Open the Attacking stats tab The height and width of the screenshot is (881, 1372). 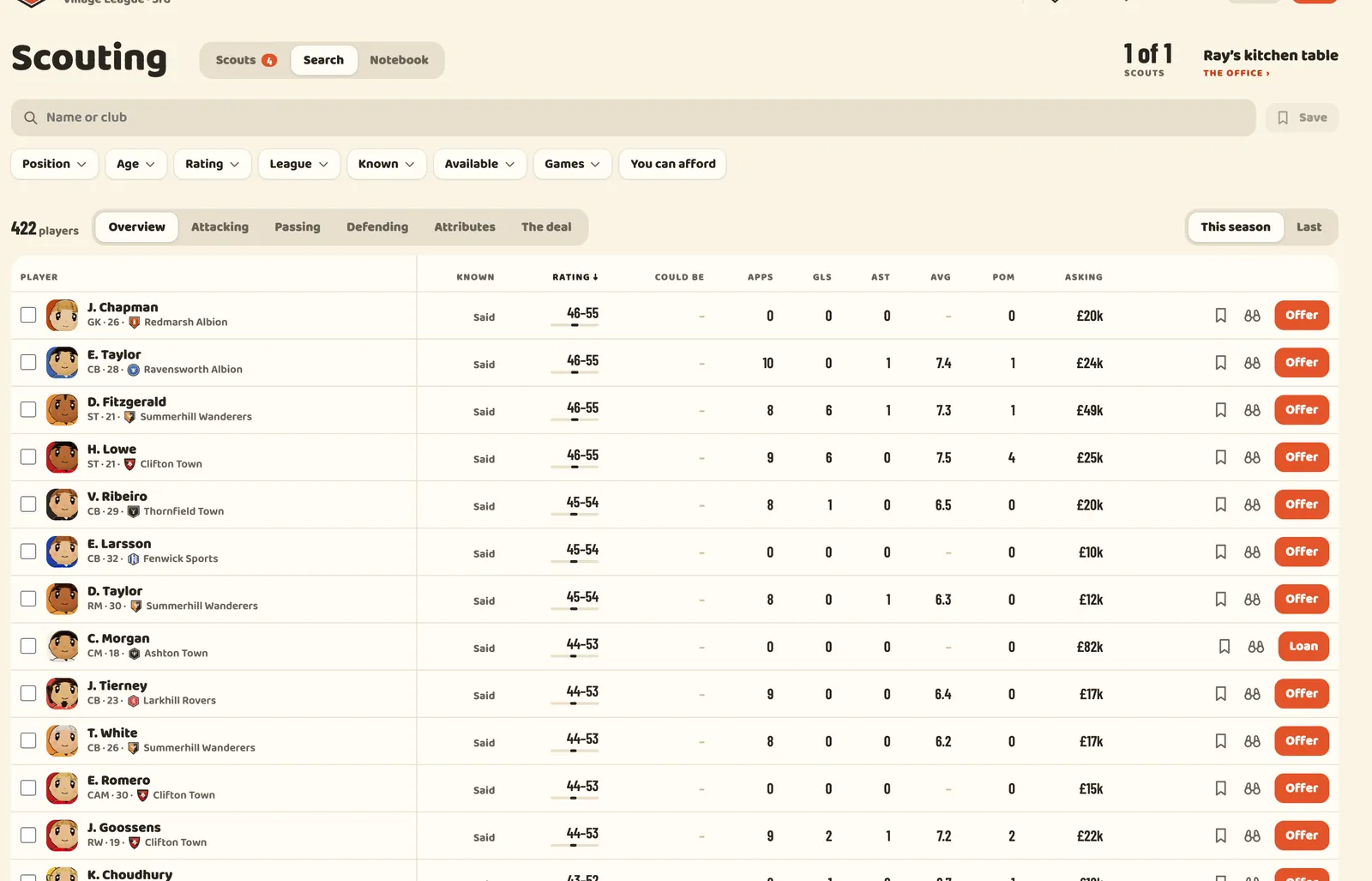click(x=220, y=227)
